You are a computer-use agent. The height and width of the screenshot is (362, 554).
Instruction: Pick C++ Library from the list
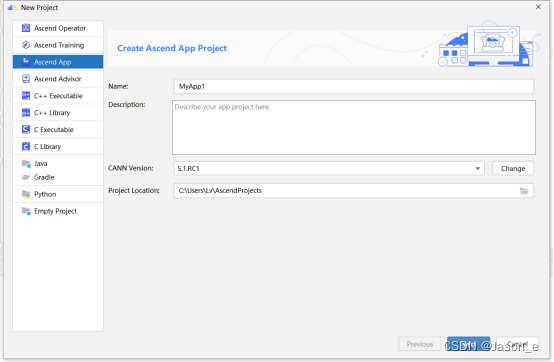point(58,113)
